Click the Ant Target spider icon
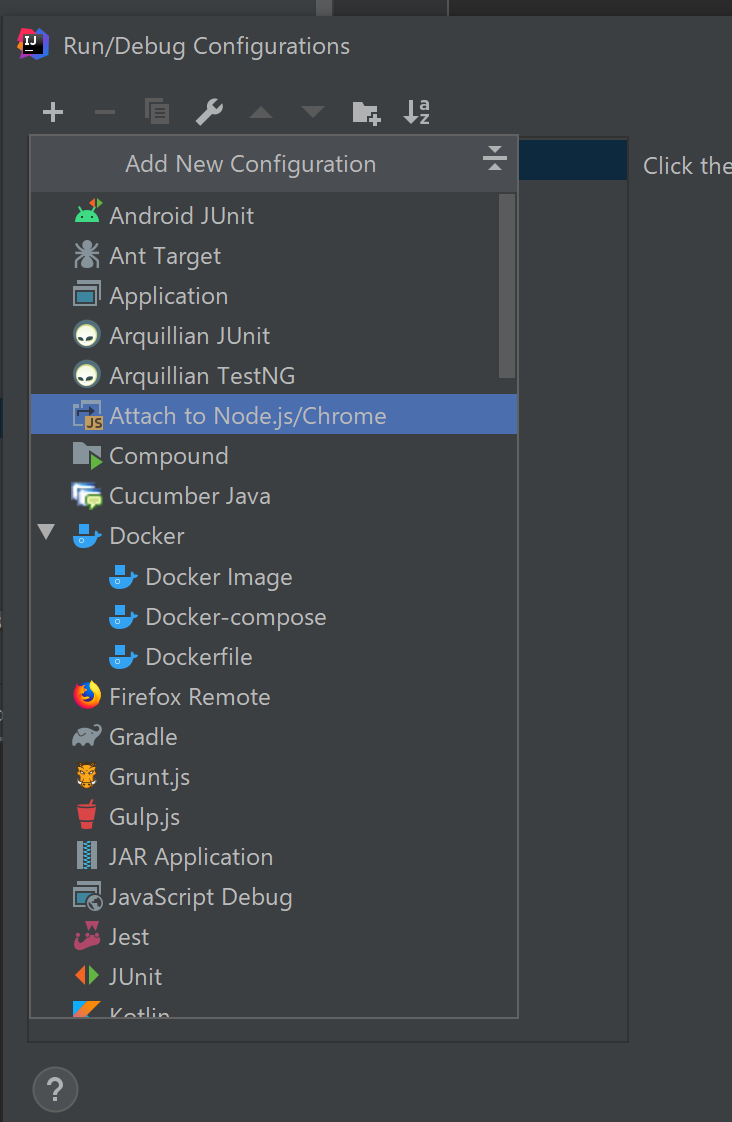The height and width of the screenshot is (1122, 732). [x=87, y=255]
